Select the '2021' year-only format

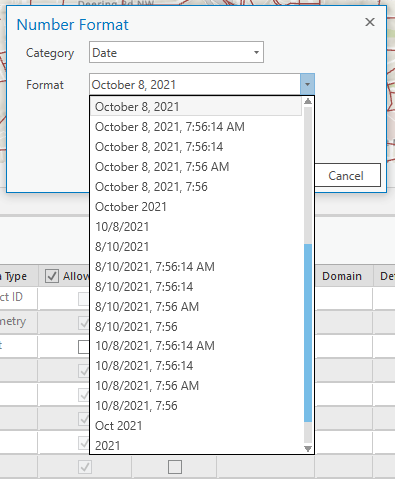tap(107, 446)
